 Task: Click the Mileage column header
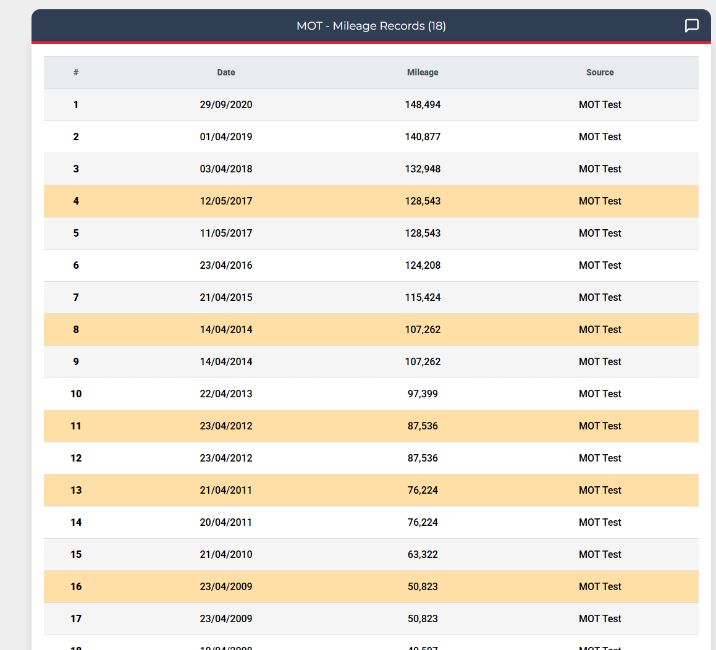click(422, 72)
